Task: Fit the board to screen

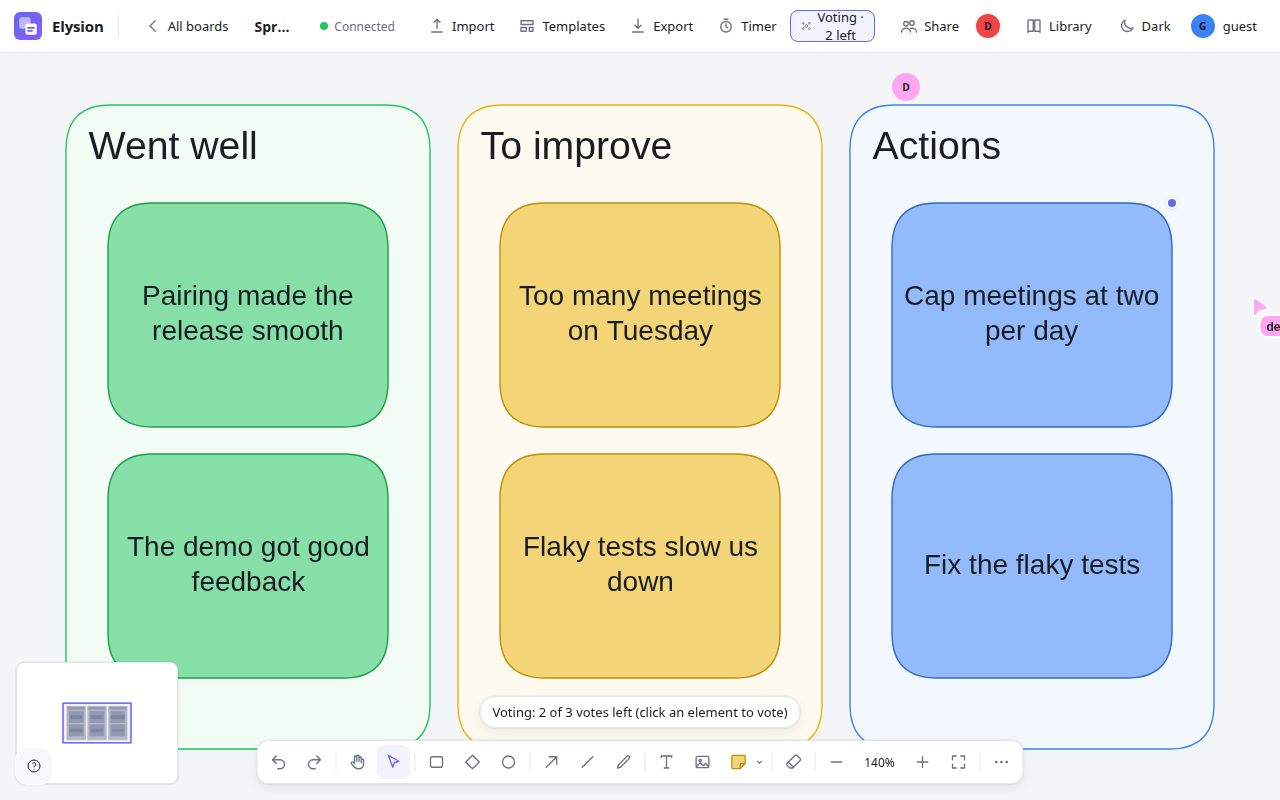Action: (958, 762)
